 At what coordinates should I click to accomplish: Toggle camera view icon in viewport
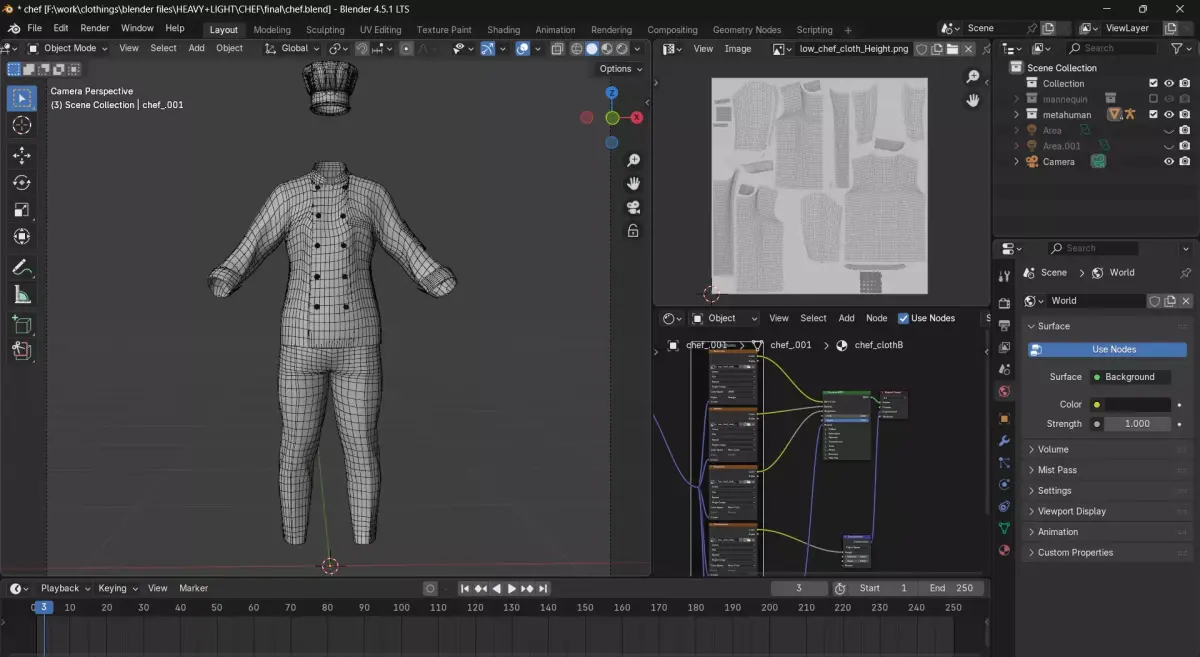click(x=633, y=207)
